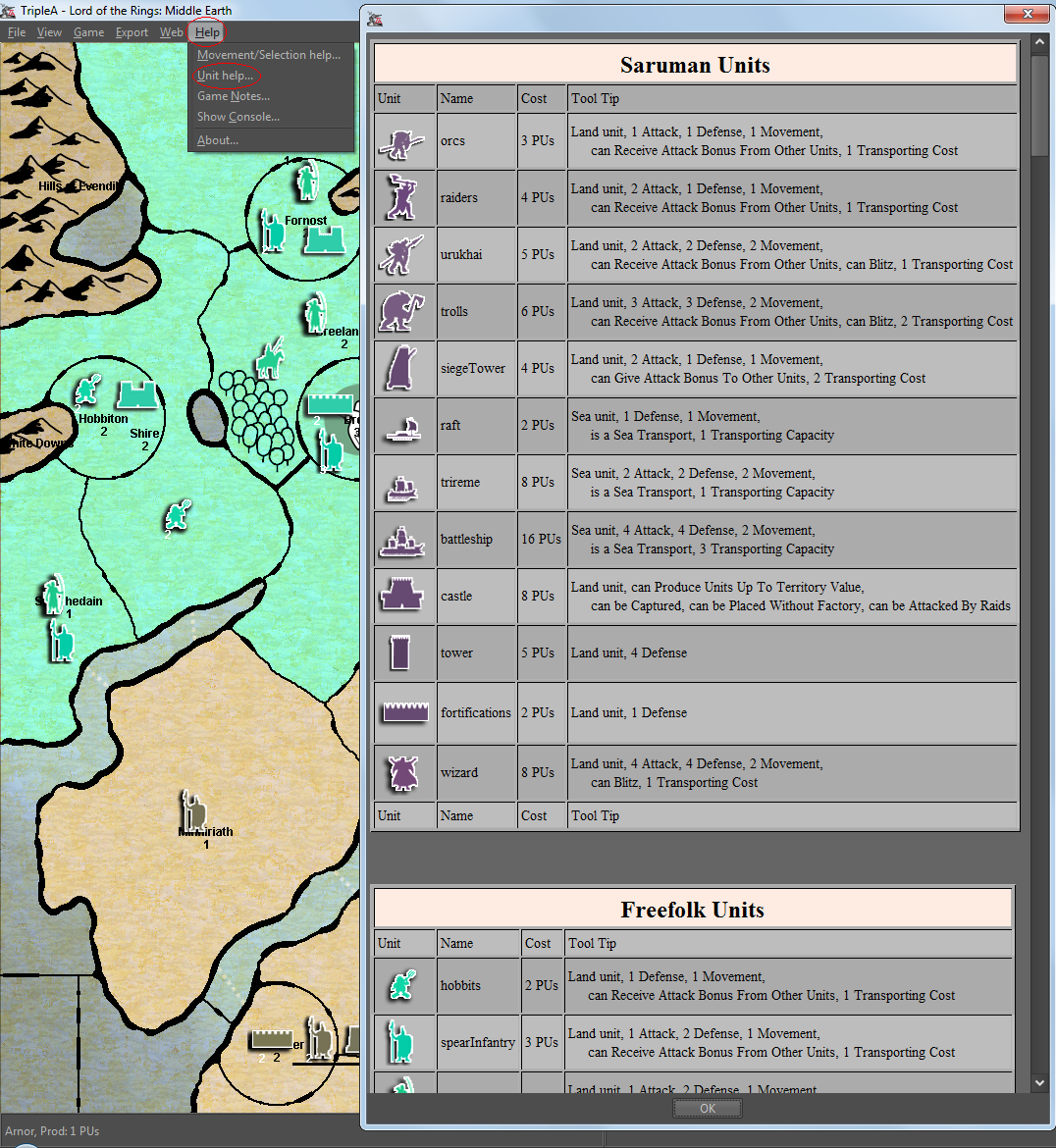Click the 'hobbits' name cell
The width and height of the screenshot is (1056, 1148).
click(478, 985)
